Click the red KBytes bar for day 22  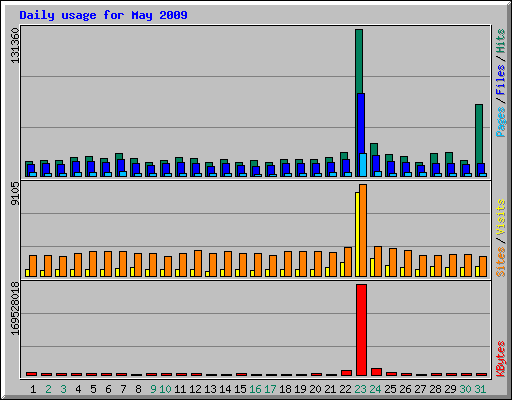click(x=346, y=373)
